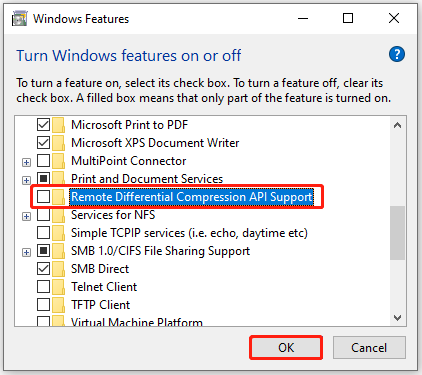This screenshot has height=375, width=422.
Task: Click folder icon beside Telnet Client
Action: click(x=58, y=287)
